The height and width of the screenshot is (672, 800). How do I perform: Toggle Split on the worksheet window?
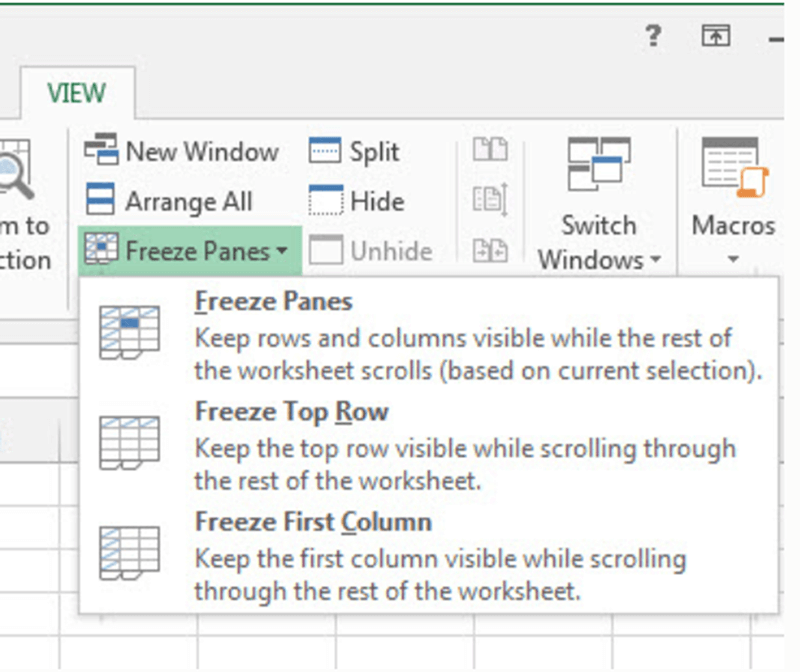coord(354,151)
